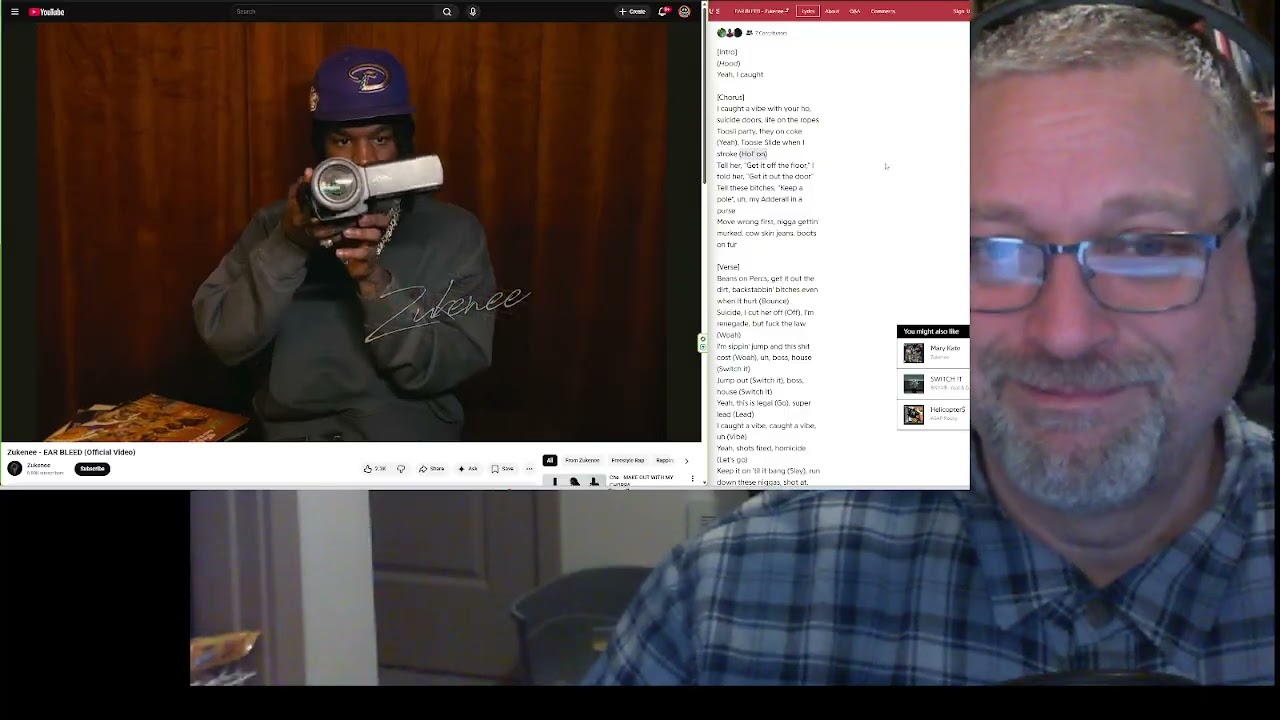Screen dimensions: 1280x720
Task: Click the highlighted "(Hol' on)" lyric
Action: click(753, 154)
